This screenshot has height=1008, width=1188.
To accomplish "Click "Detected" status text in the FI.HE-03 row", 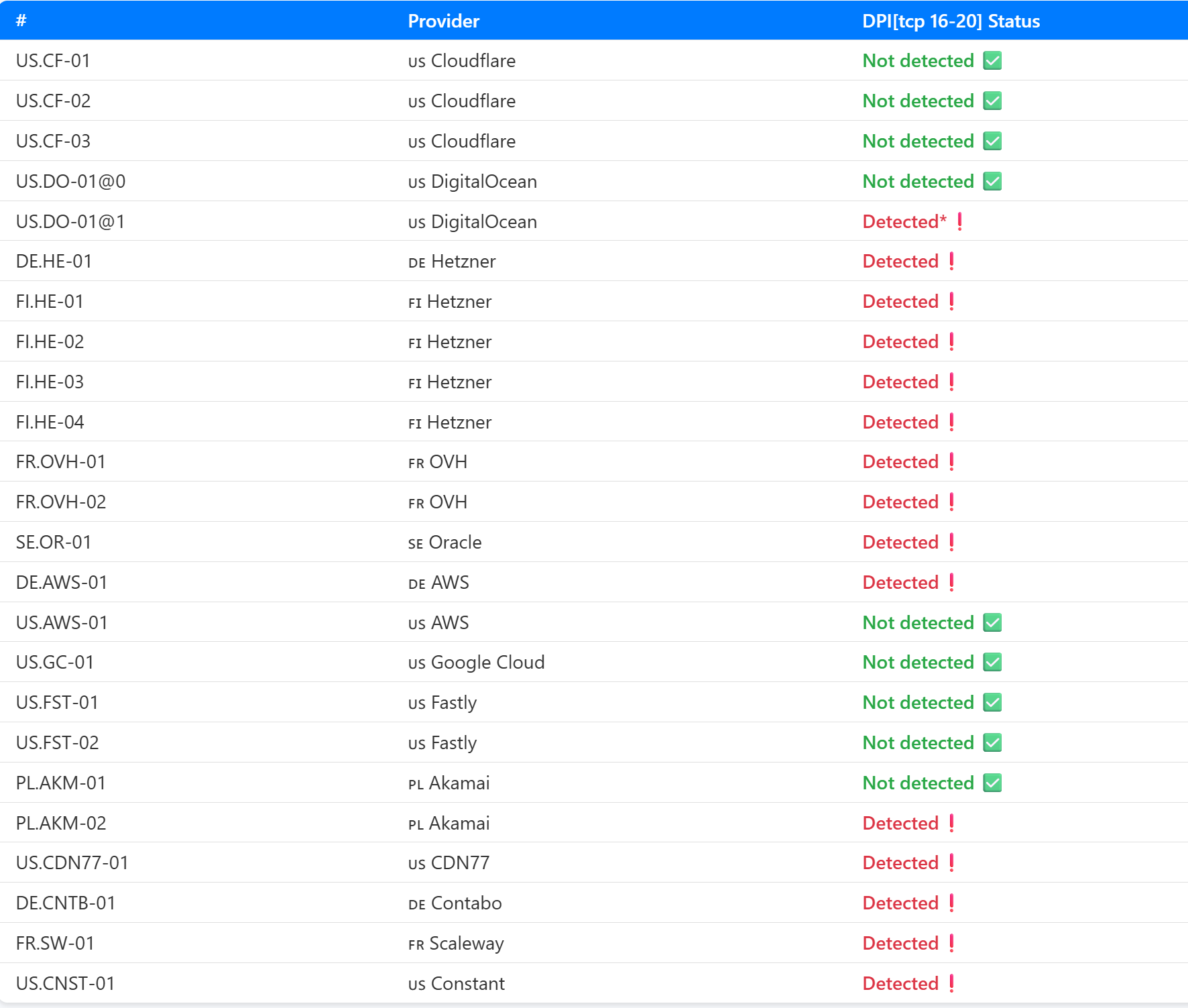I will coord(900,382).
